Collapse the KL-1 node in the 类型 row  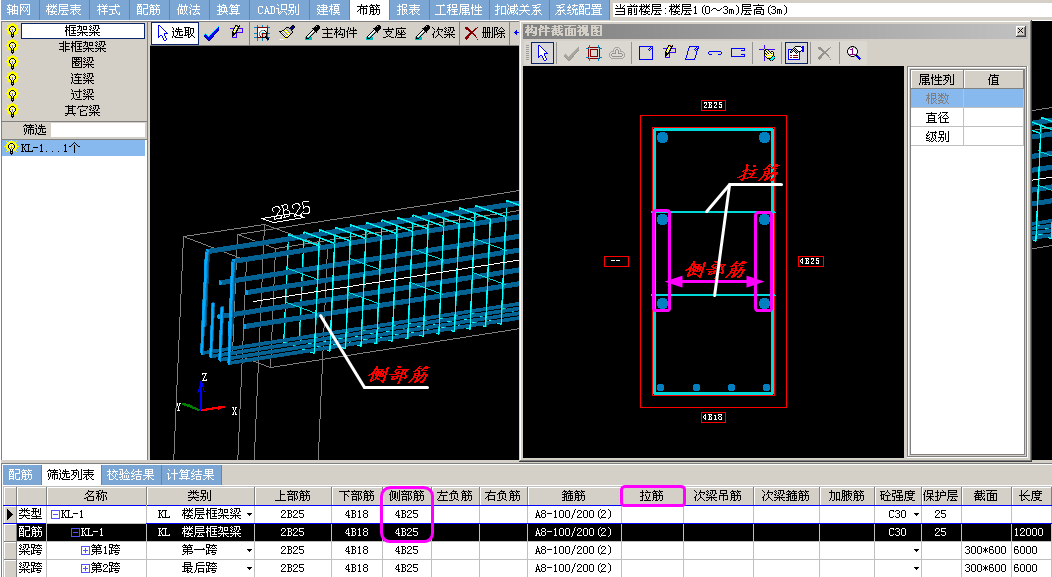tap(56, 515)
